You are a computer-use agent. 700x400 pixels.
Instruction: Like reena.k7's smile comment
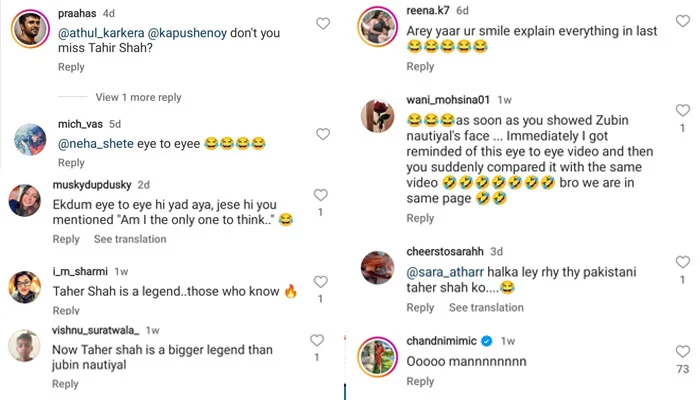(x=682, y=23)
